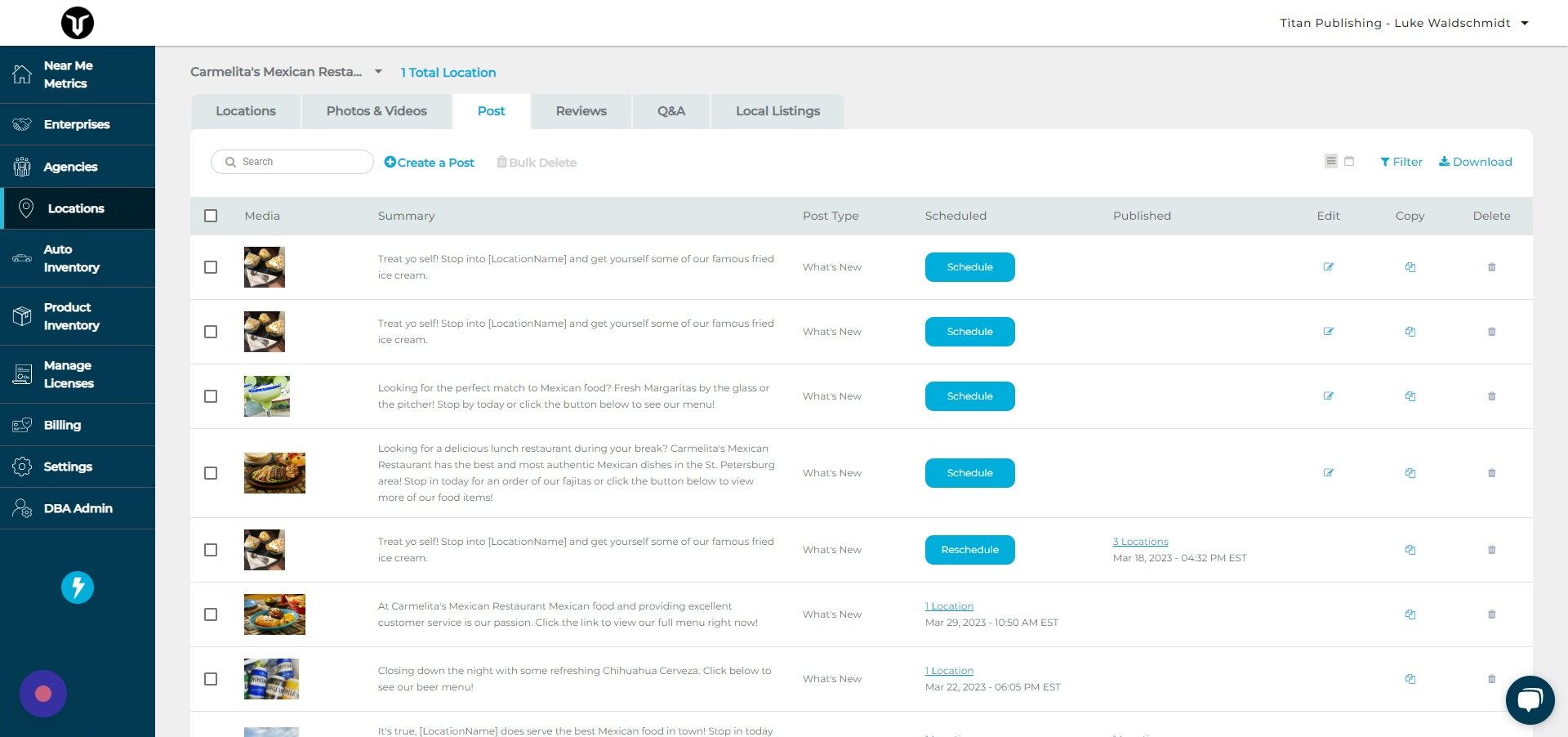Screen dimensions: 1568x737
Task: Open the fajitas plate thumbnail
Action: click(x=274, y=473)
